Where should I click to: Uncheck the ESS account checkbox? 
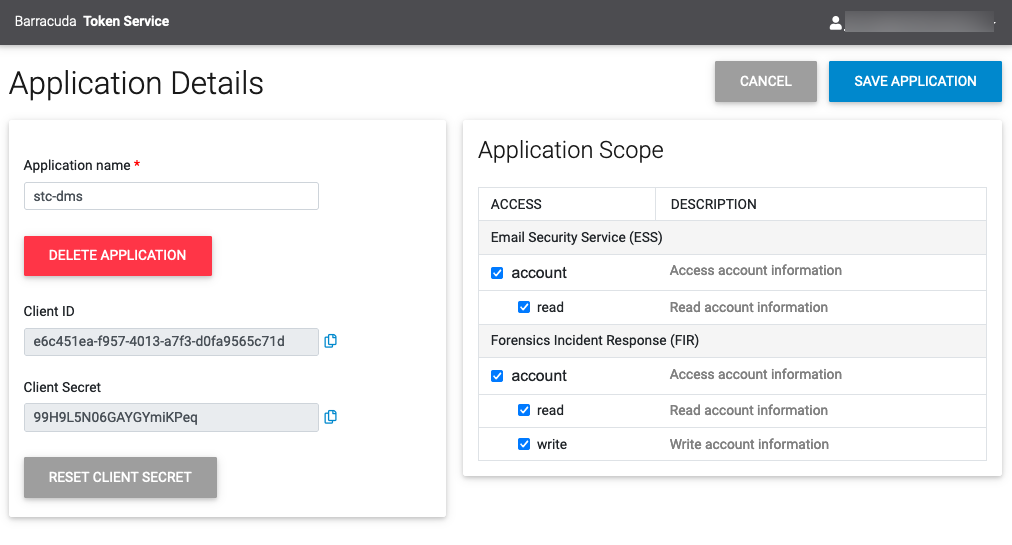(497, 273)
